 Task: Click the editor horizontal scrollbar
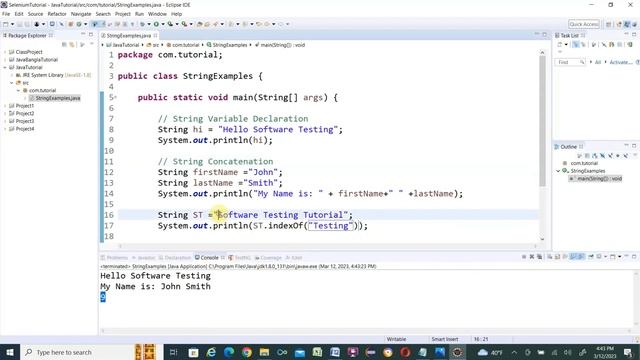(x=327, y=246)
